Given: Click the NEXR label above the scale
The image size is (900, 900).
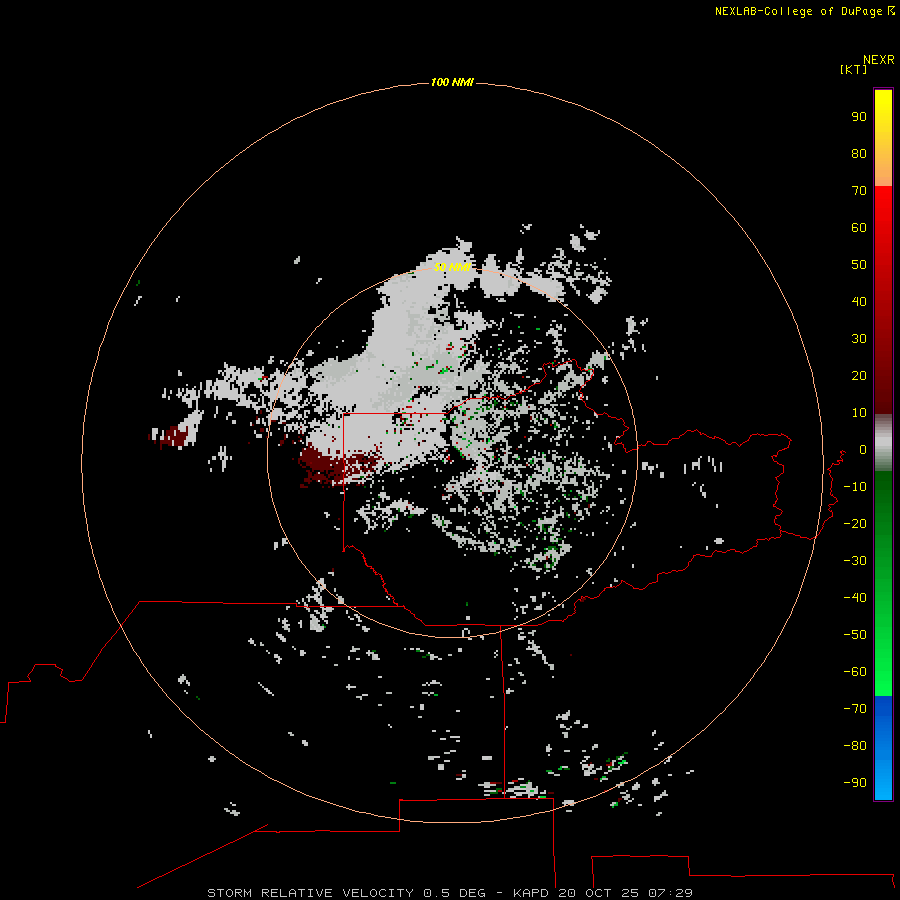Looking at the screenshot, I should (878, 60).
